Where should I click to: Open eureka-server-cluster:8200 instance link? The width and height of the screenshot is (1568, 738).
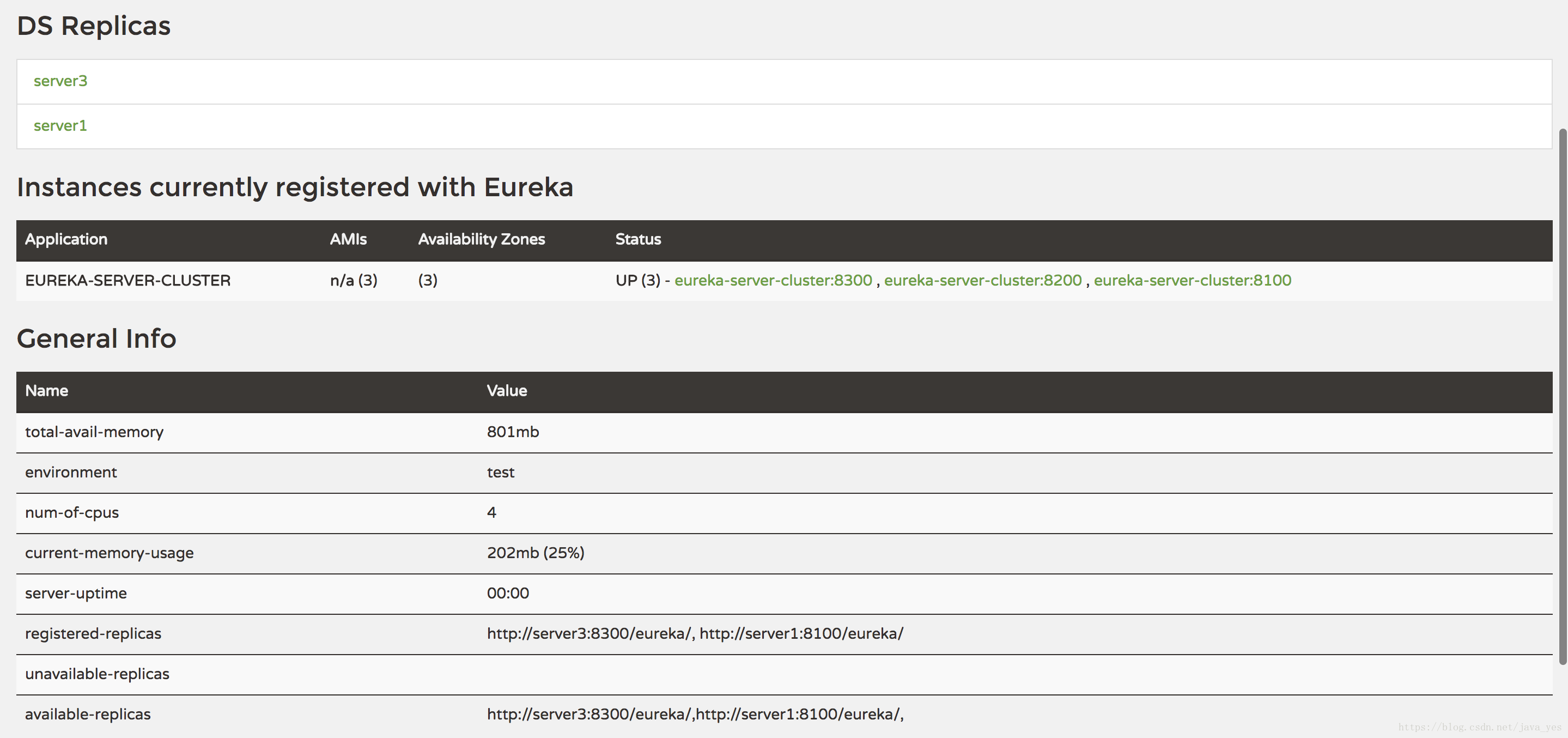coord(983,280)
